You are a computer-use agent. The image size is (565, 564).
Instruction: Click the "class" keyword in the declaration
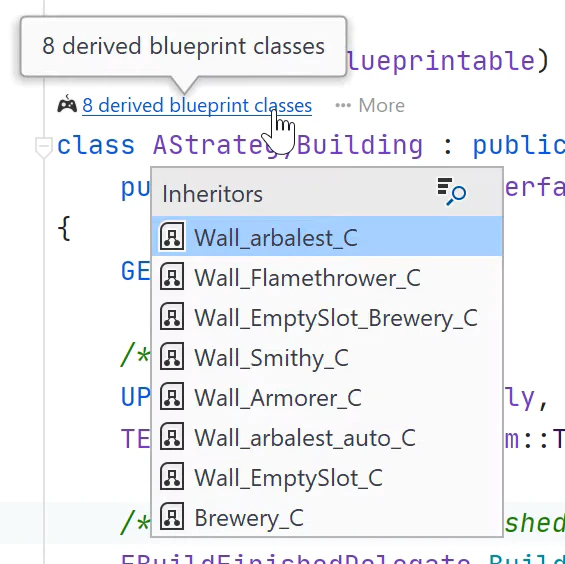(x=96, y=145)
